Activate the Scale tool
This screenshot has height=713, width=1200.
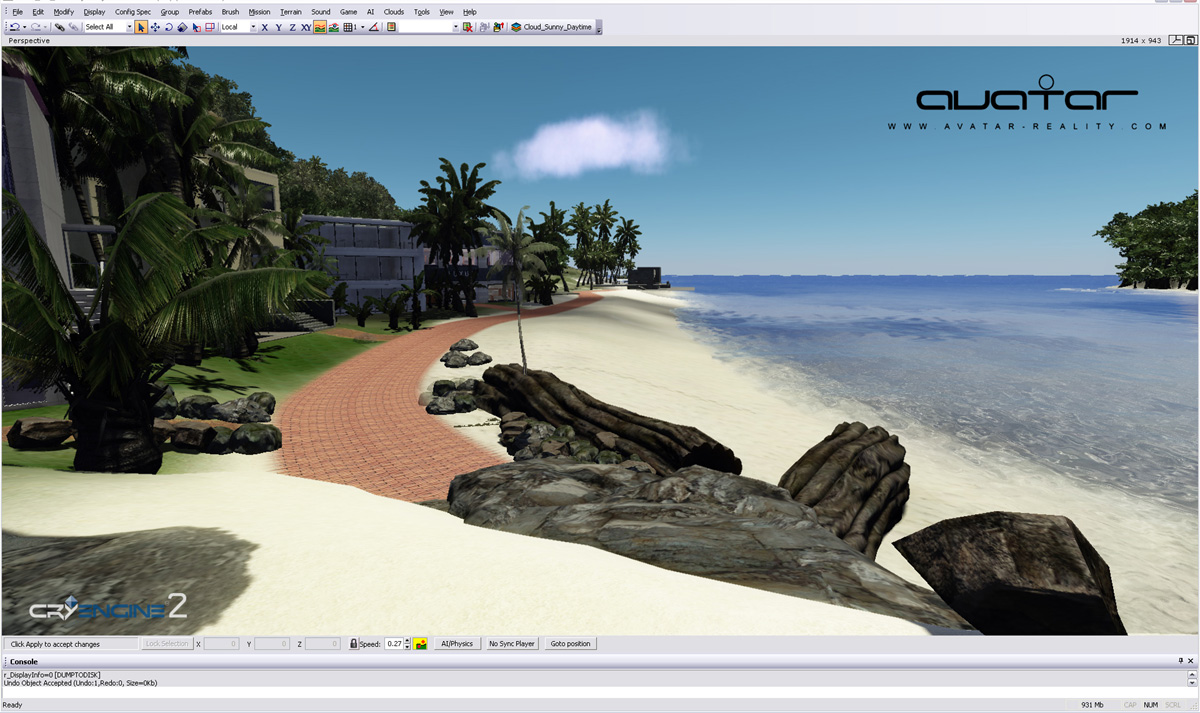[x=182, y=27]
